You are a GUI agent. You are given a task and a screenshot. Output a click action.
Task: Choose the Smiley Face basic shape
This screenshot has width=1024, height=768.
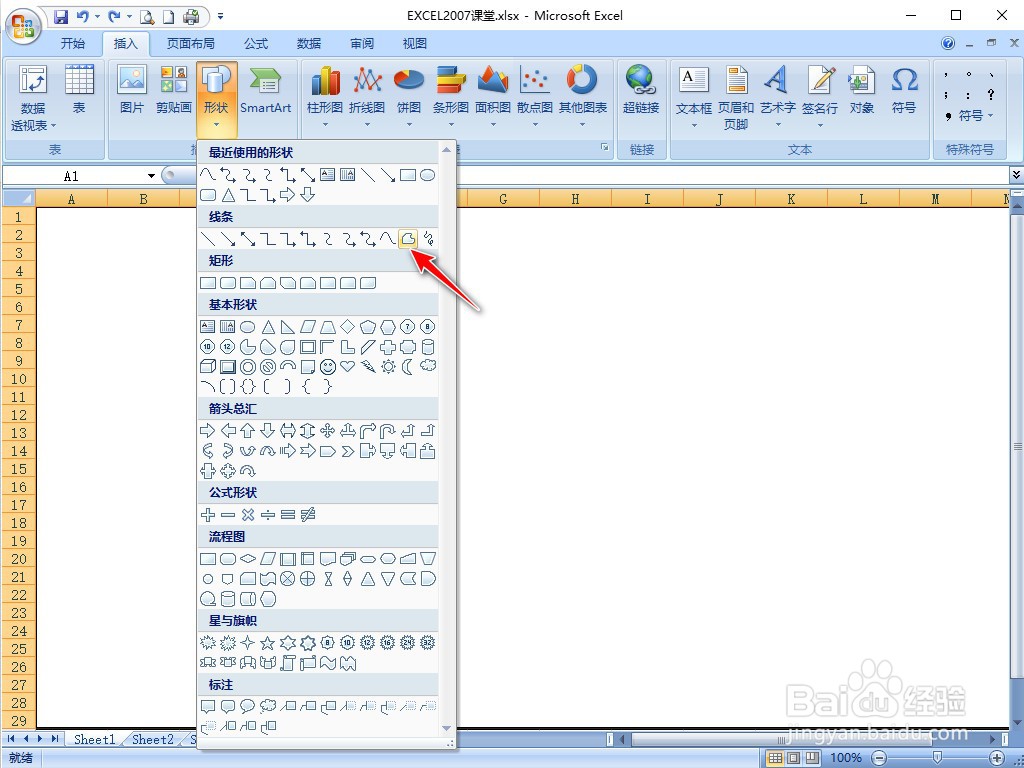328,366
